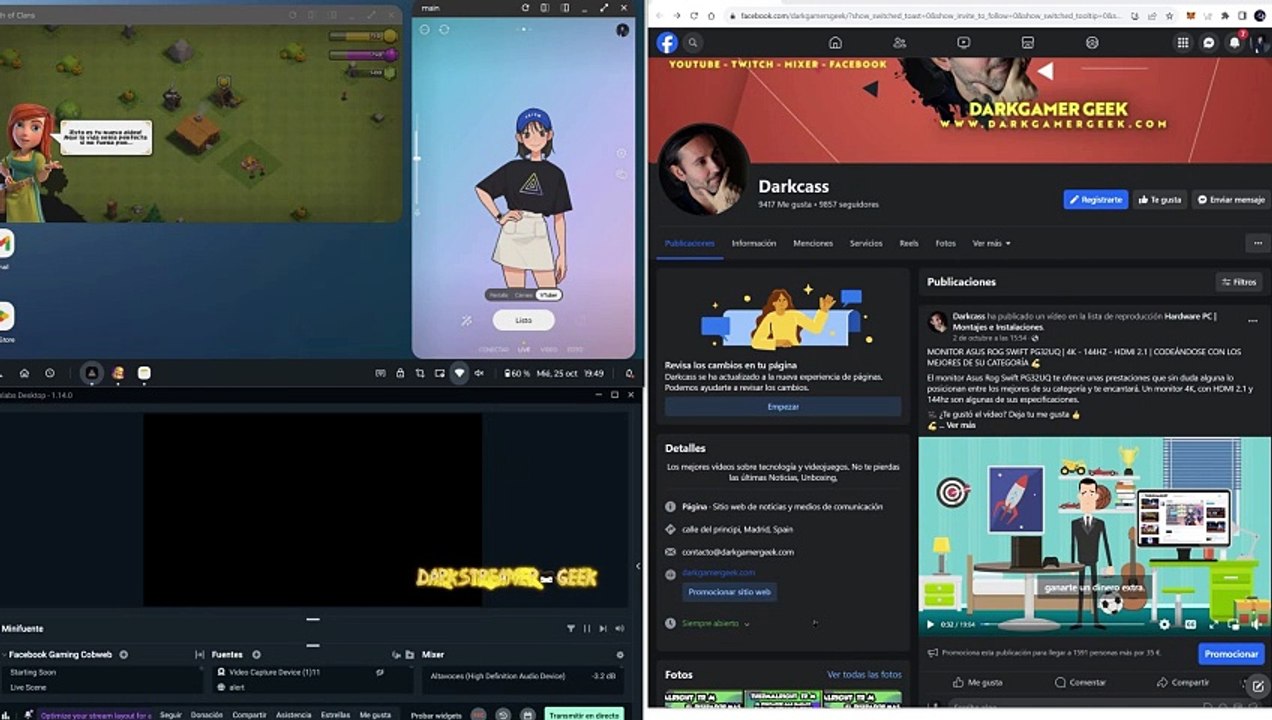Click Streamlabs REC record button
This screenshot has height=720, width=1272.
point(479,715)
